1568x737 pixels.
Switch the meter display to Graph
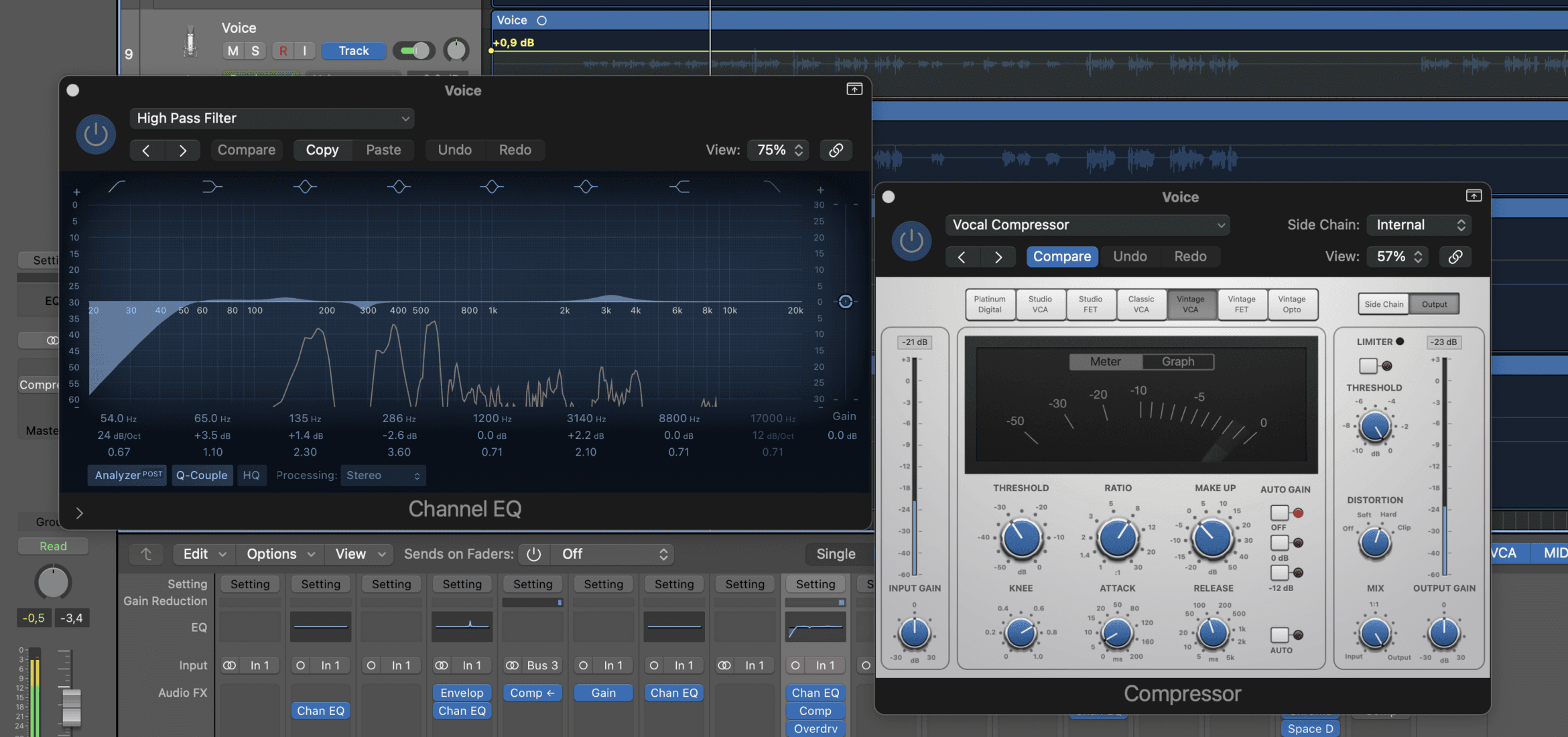coord(1177,362)
